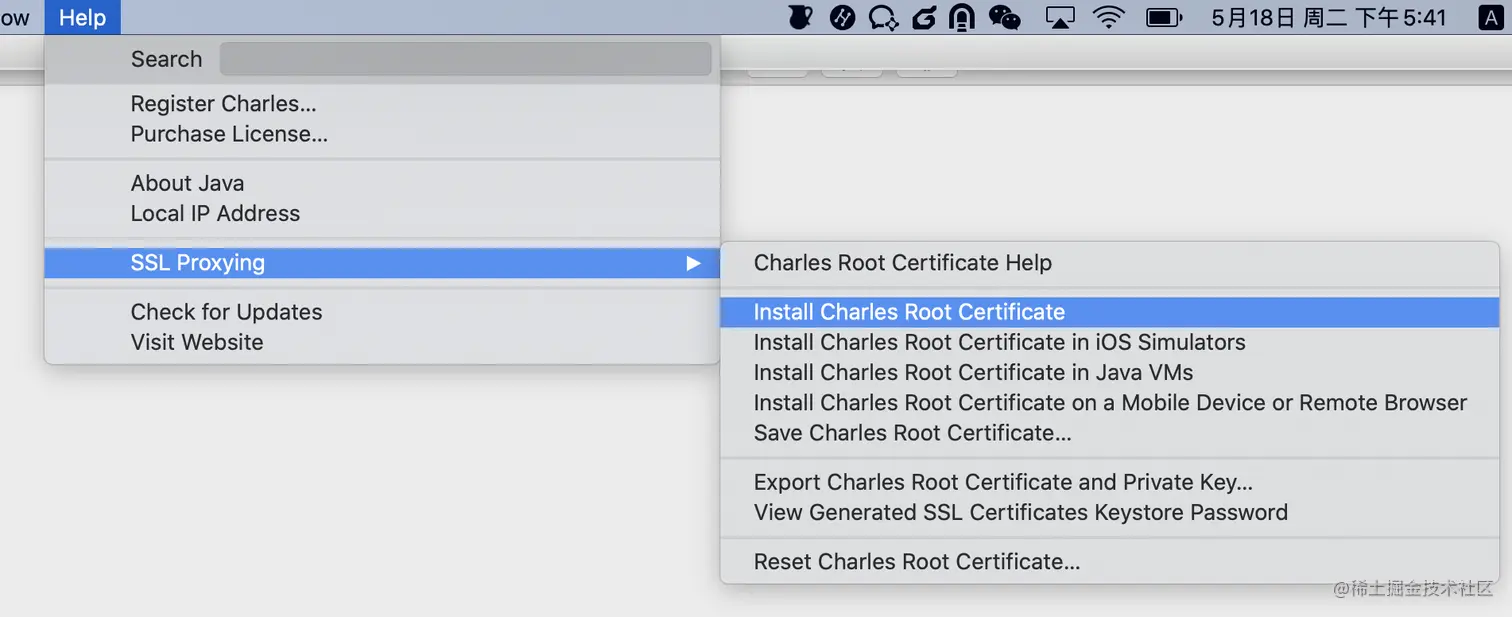
Task: Click the Wi-Fi status icon
Action: pos(1109,17)
